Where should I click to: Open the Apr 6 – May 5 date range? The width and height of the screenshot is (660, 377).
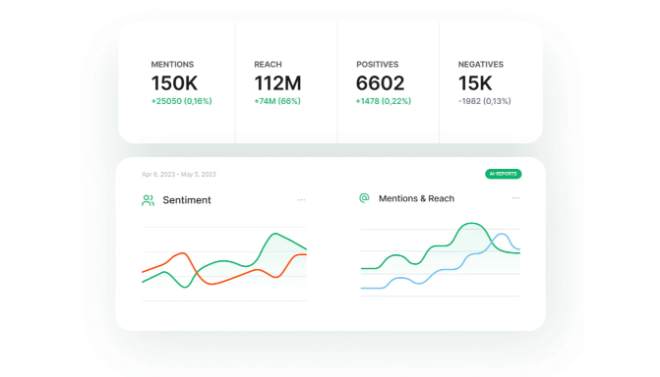coord(179,174)
